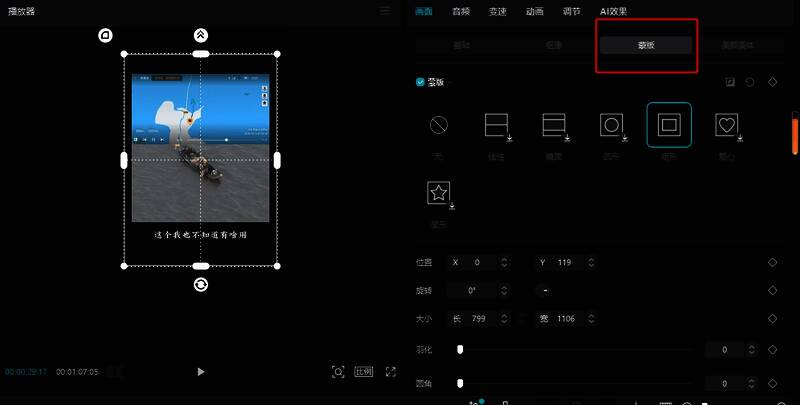Click the orange panel scrollbar

pos(795,136)
